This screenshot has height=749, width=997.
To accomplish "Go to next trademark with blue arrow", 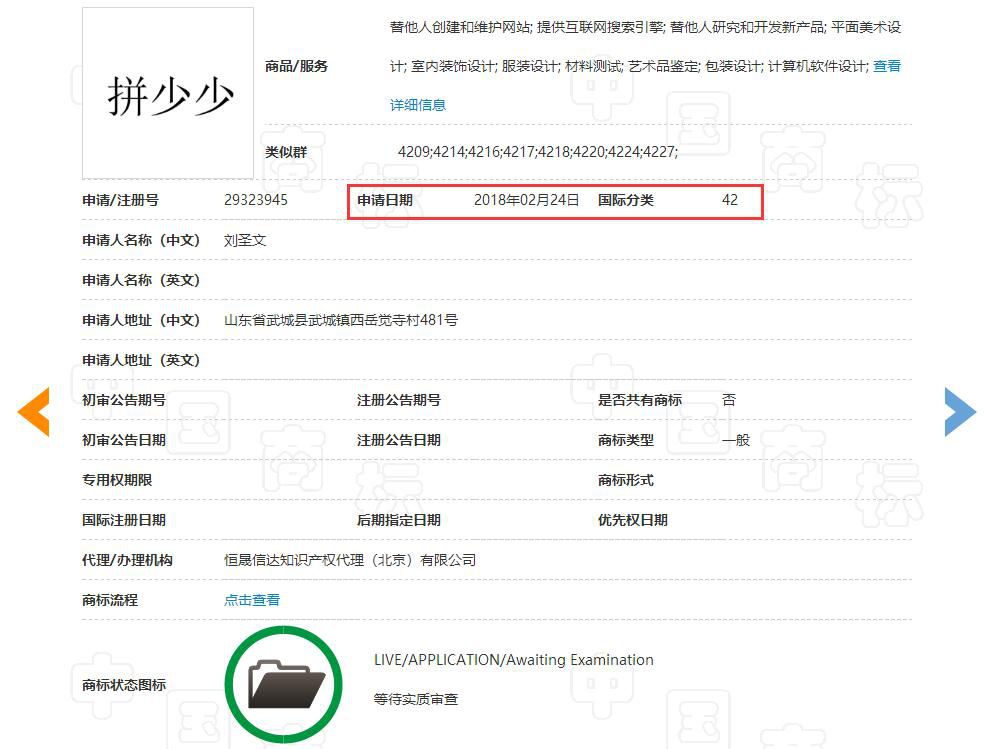I will point(960,412).
